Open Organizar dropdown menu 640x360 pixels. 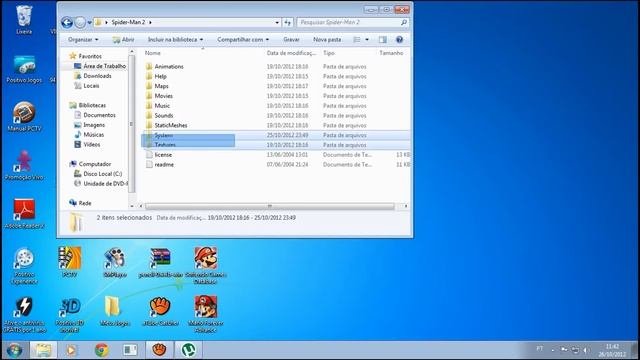coord(83,40)
